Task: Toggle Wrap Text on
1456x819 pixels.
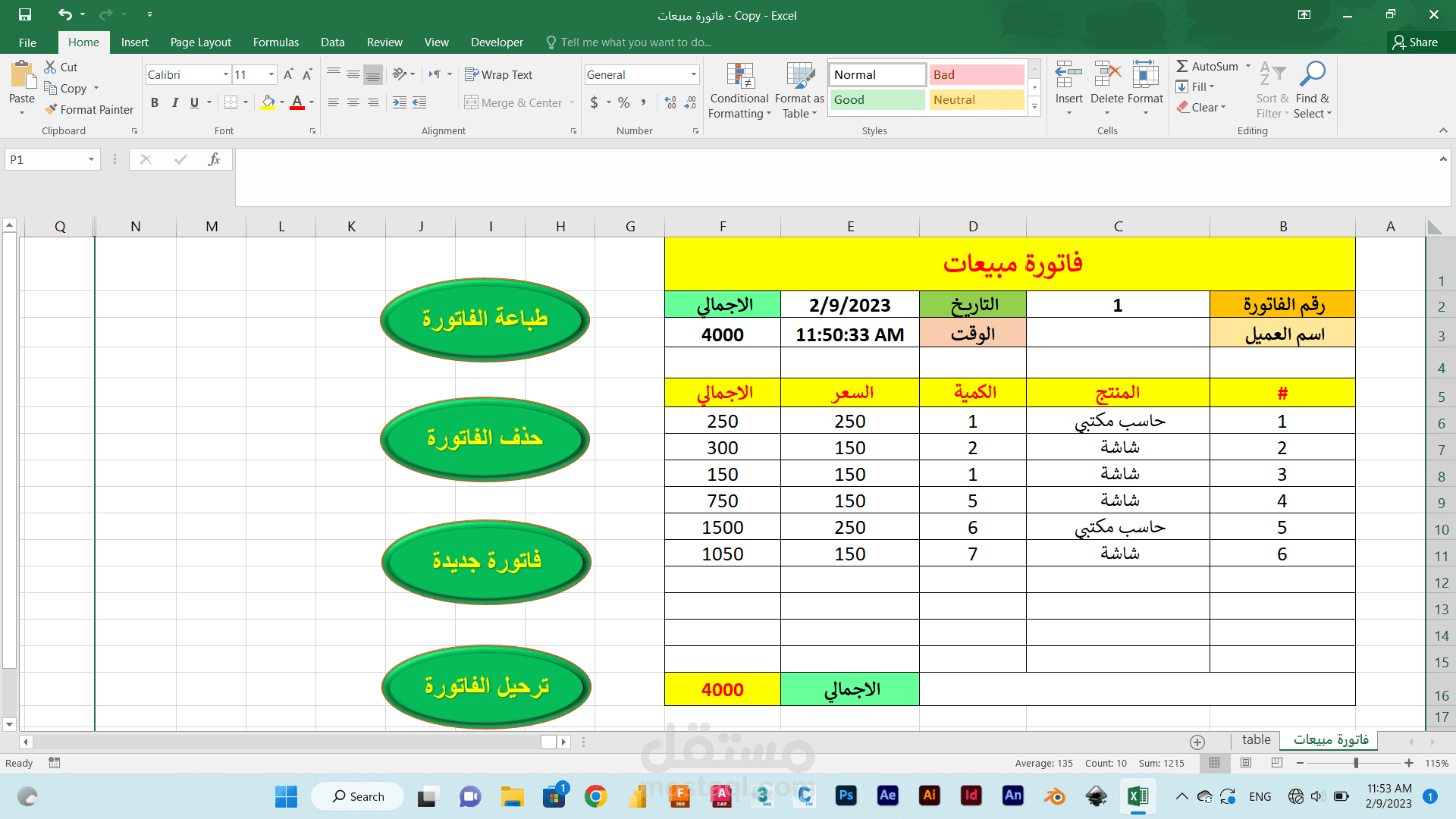Action: point(498,74)
